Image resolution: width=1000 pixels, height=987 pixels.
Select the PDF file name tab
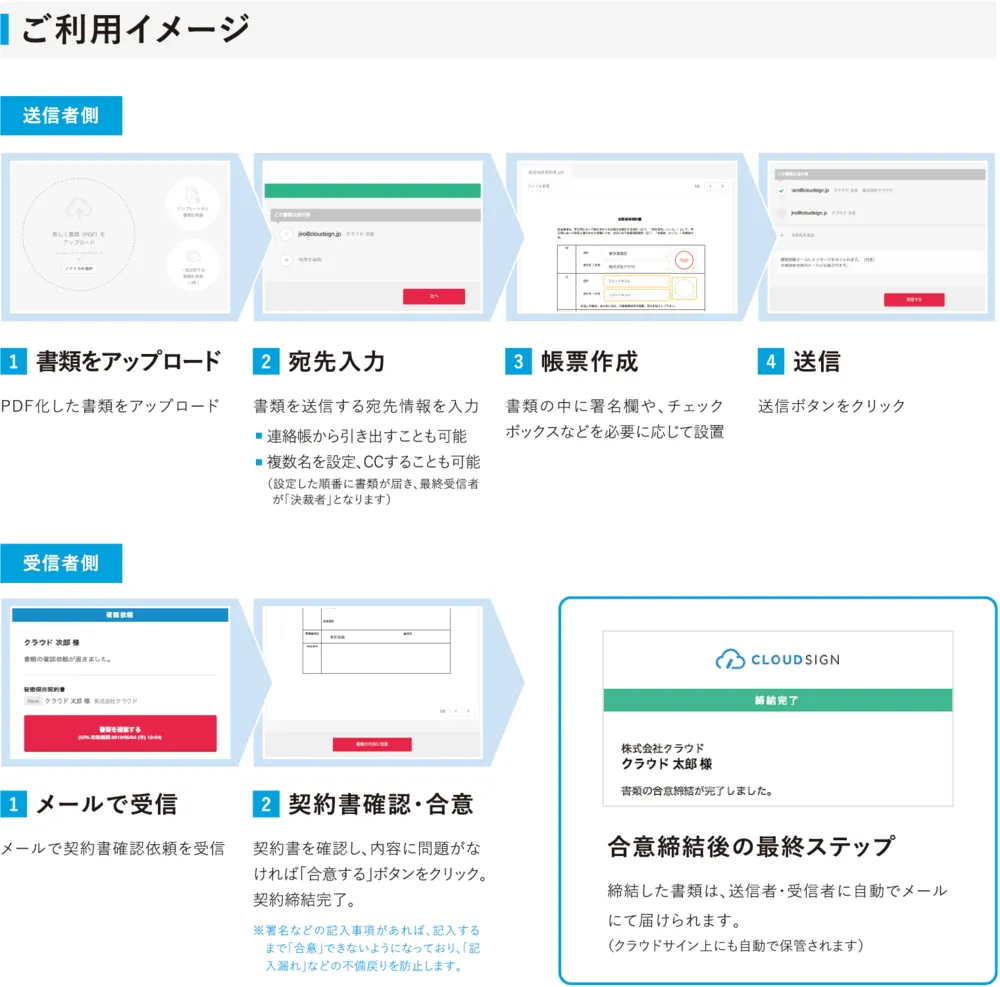[546, 173]
